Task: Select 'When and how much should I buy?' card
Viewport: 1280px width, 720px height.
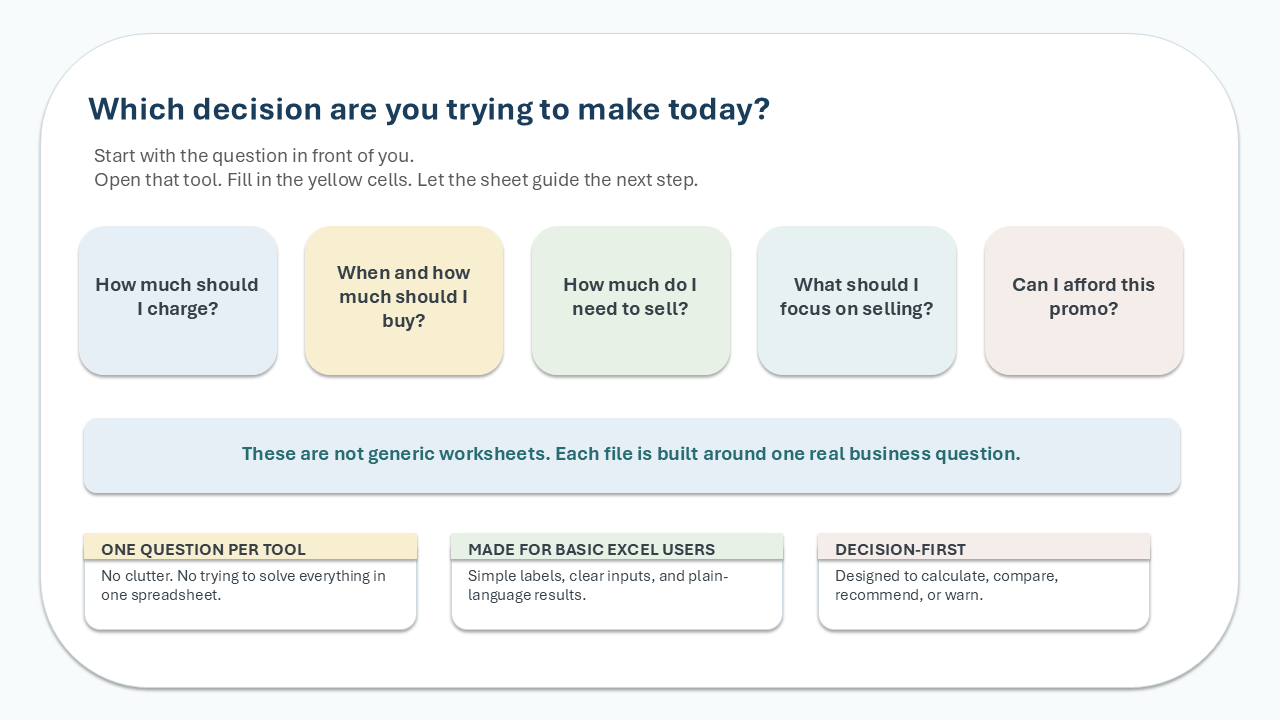Action: point(404,301)
